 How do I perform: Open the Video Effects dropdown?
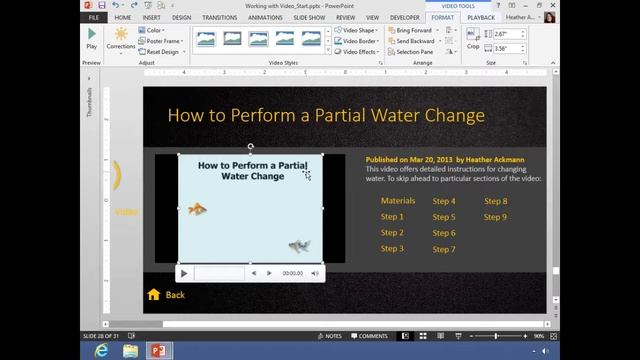357,52
